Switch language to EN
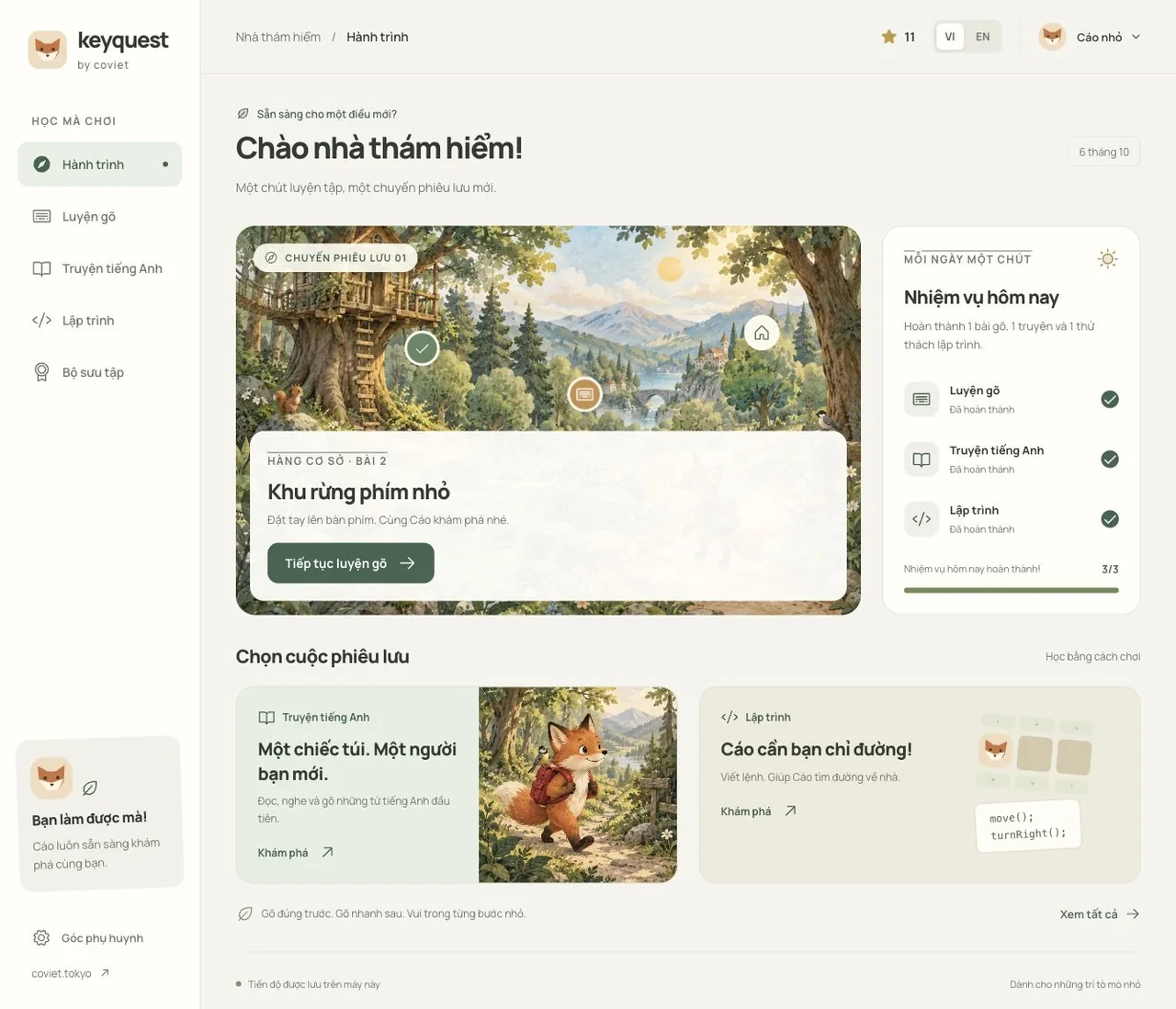This screenshot has height=1009, width=1176. 982,37
